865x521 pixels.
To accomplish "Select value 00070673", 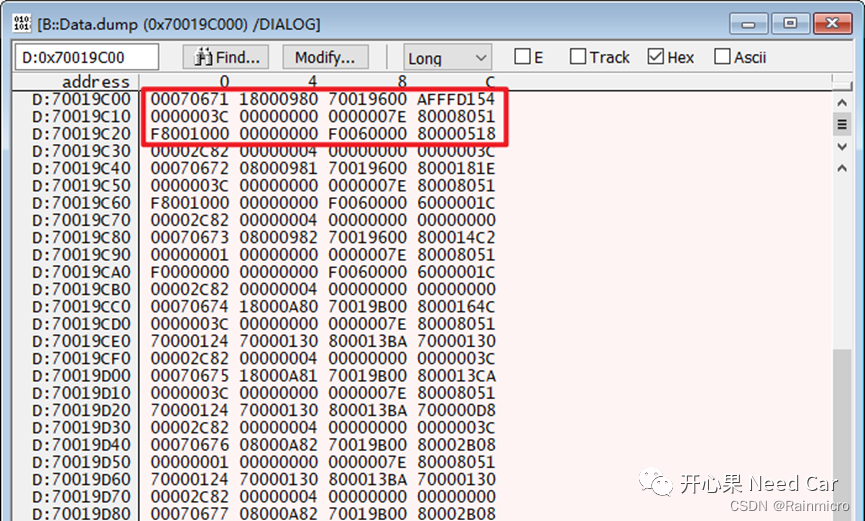I will tap(190, 237).
